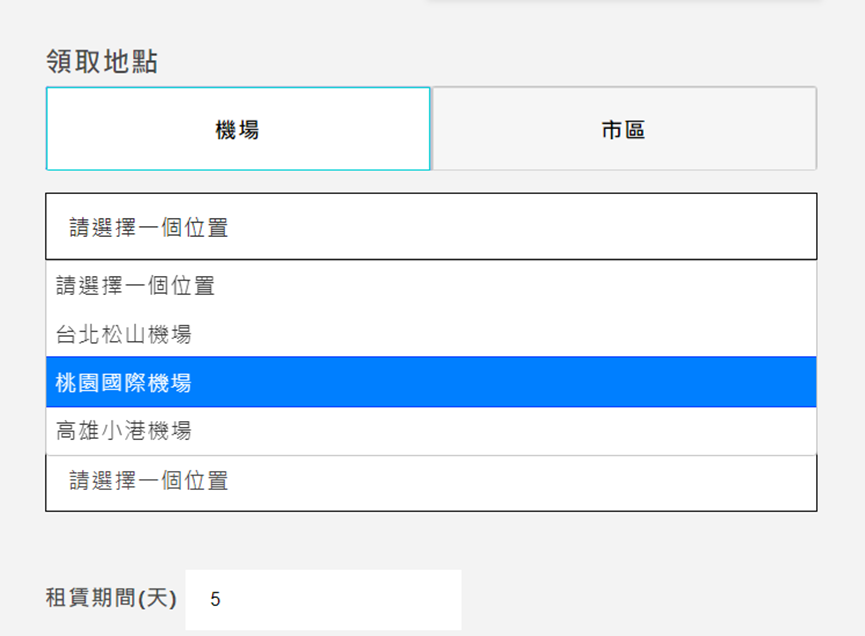The image size is (865, 636).
Task: Choose 台北松山機場 from the location list
Action: [x=431, y=334]
